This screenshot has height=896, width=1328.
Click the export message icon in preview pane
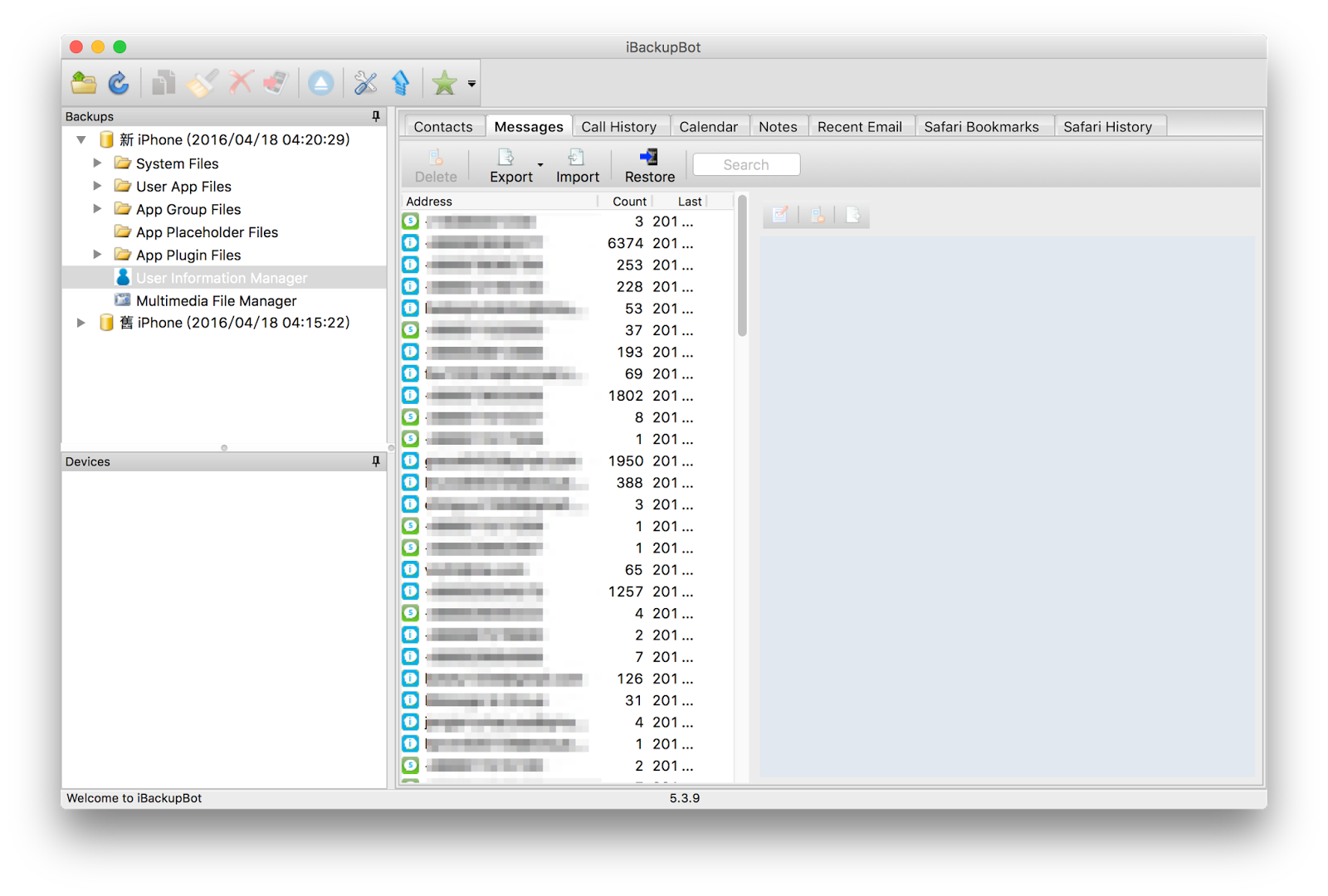click(853, 216)
